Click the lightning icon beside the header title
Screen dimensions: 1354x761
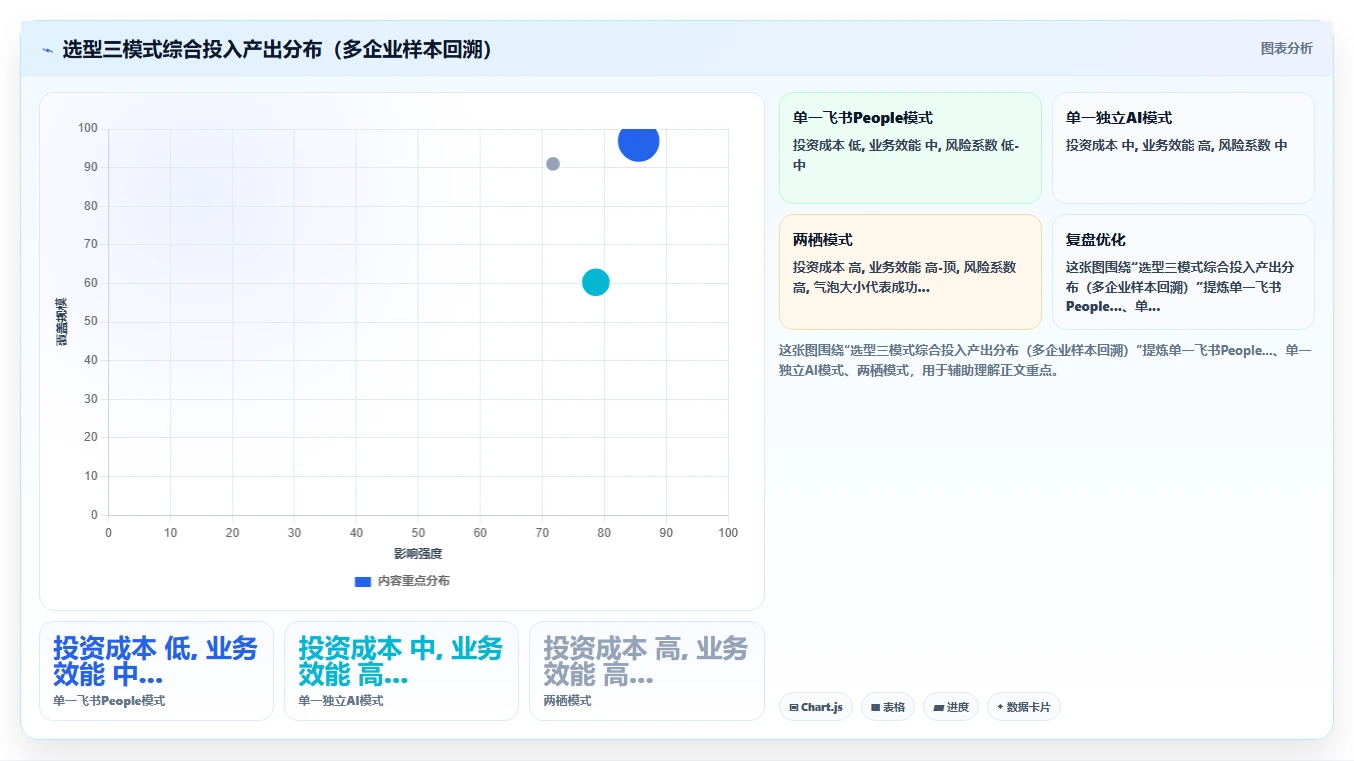coord(47,50)
